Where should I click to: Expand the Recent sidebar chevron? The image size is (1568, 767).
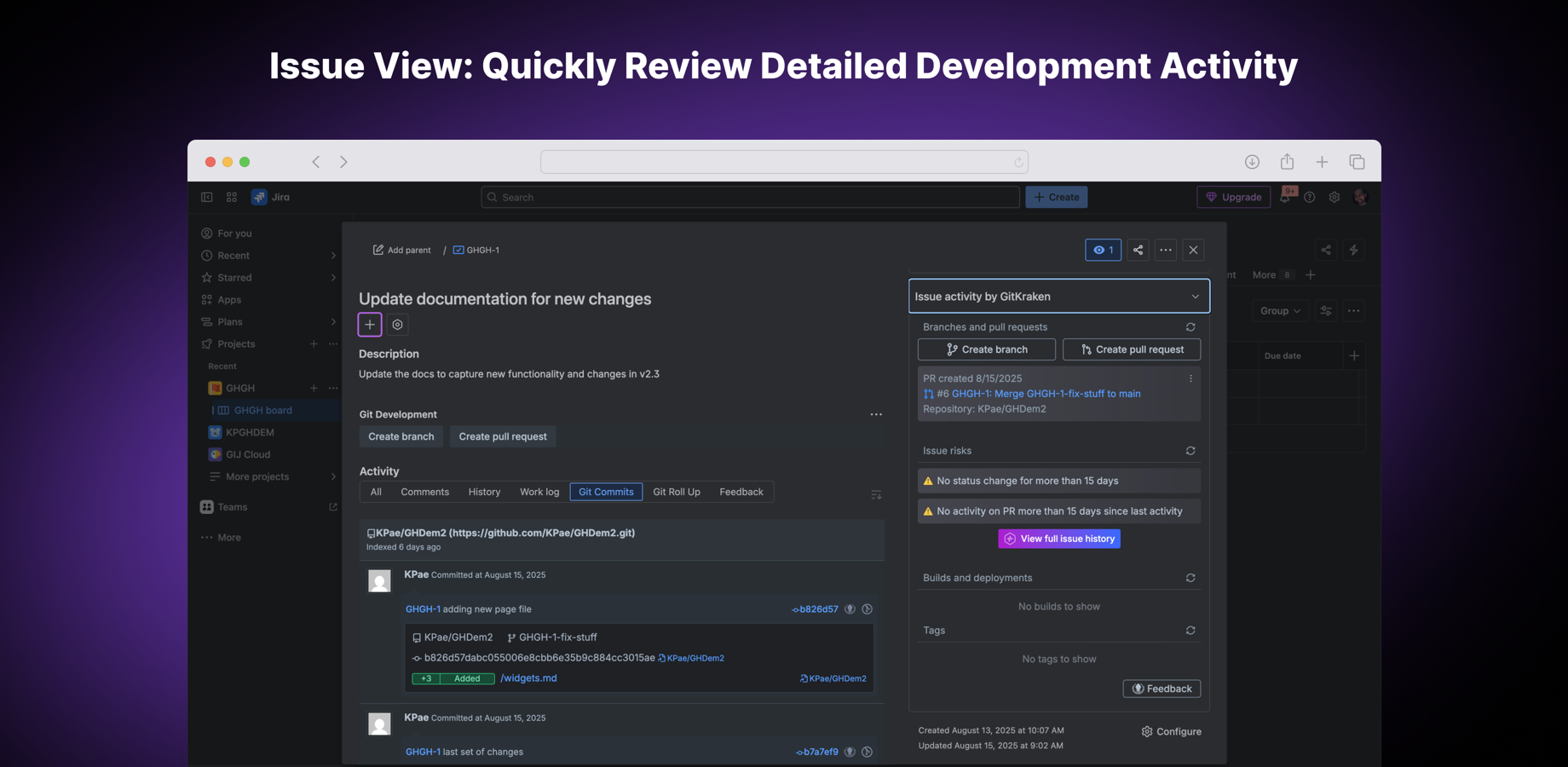[333, 256]
